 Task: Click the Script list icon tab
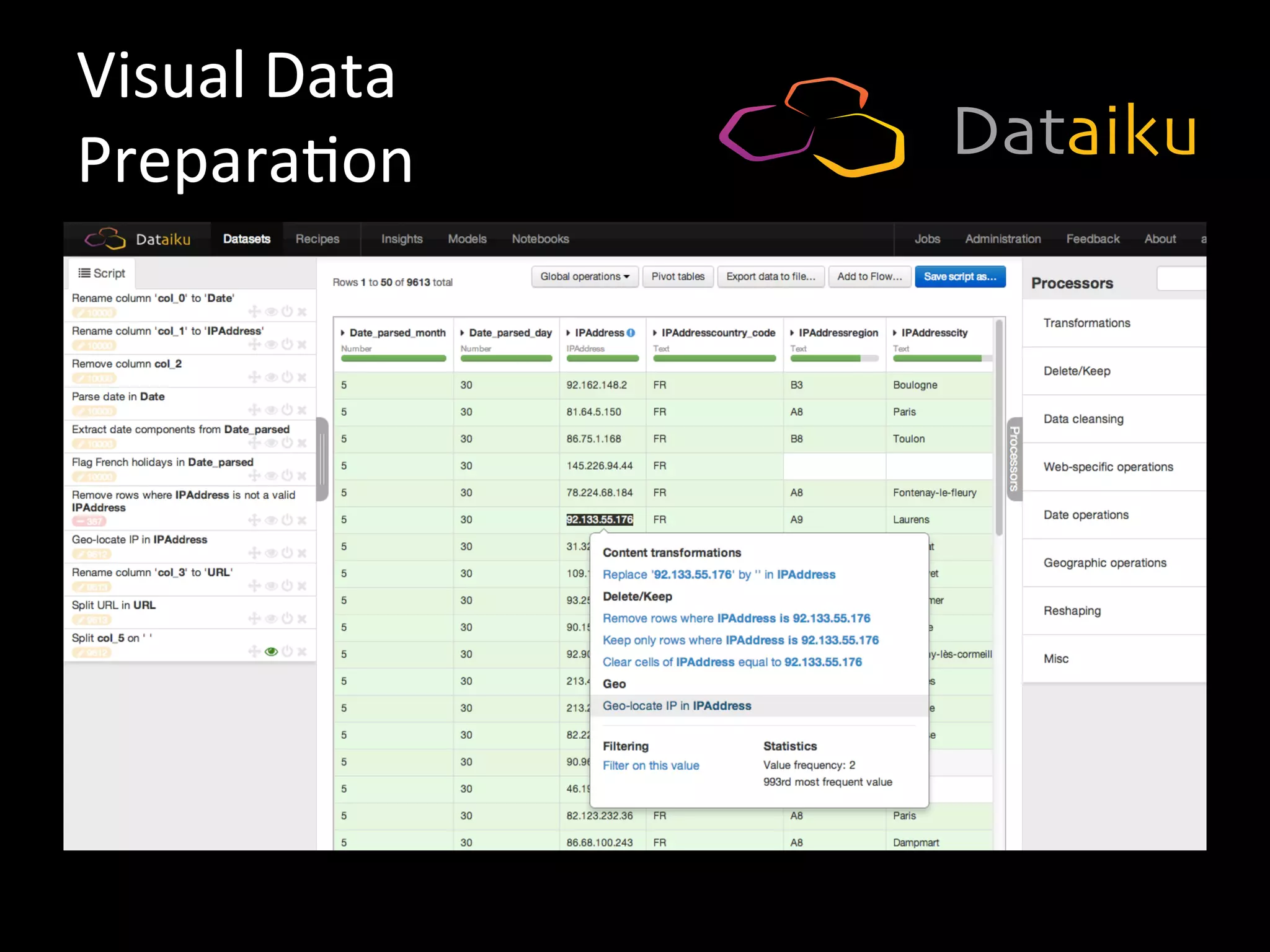tap(102, 273)
